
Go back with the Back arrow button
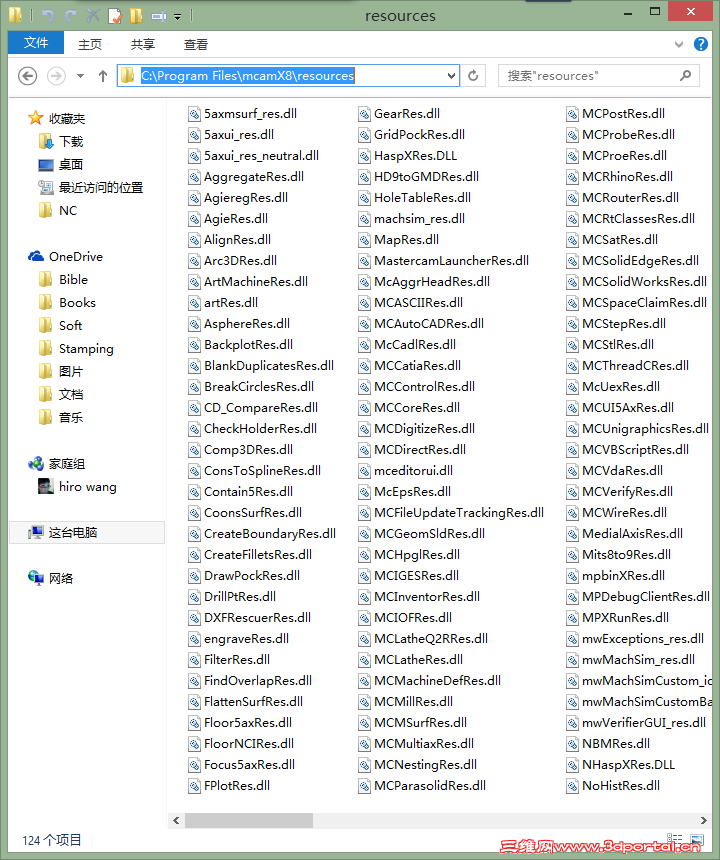(27, 76)
